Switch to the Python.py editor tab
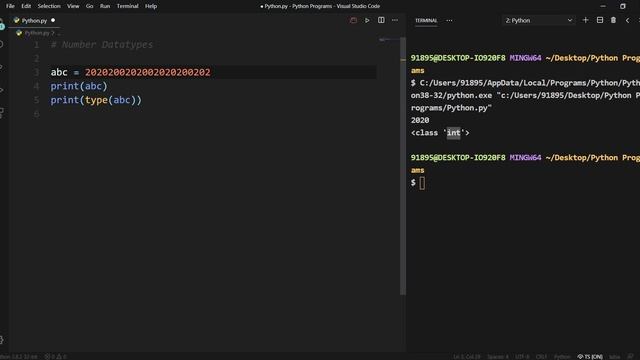640x360 pixels. [x=34, y=20]
